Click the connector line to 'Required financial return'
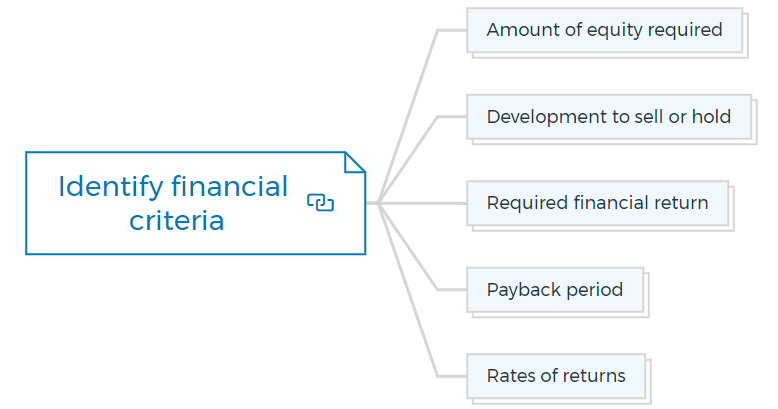 [x=422, y=203]
